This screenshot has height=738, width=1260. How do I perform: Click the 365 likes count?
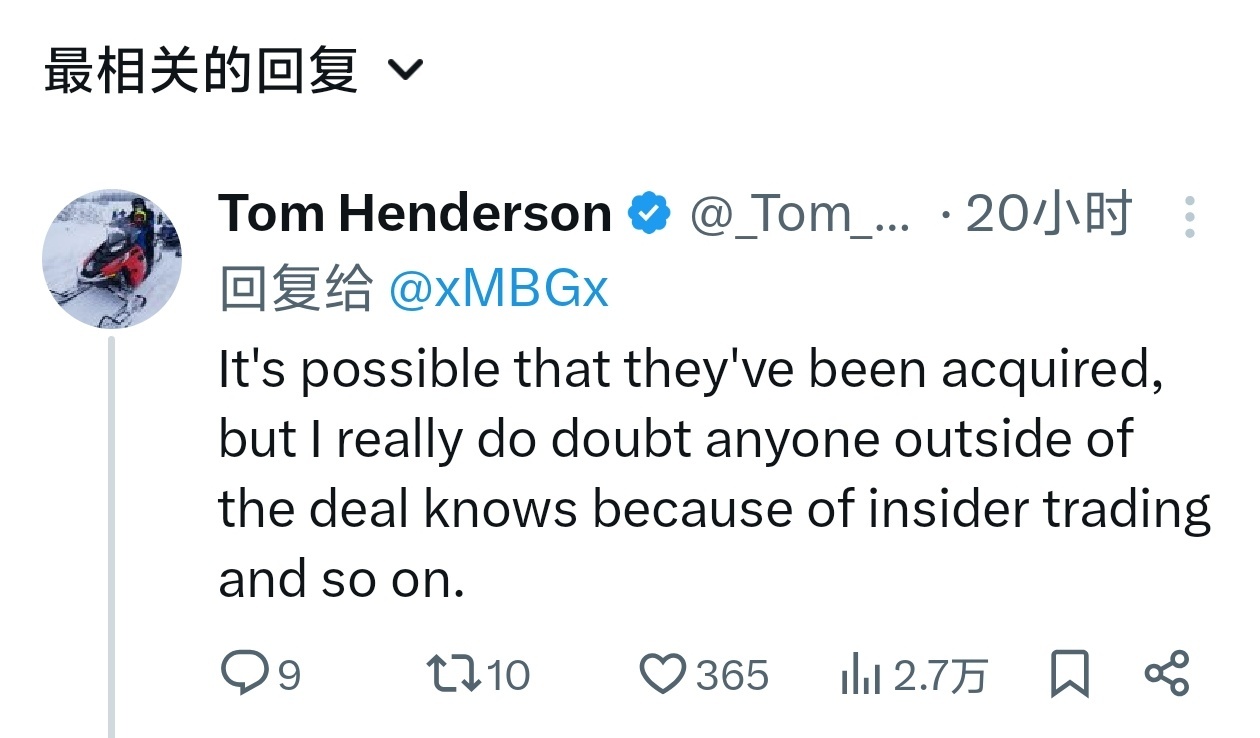pyautogui.click(x=732, y=676)
